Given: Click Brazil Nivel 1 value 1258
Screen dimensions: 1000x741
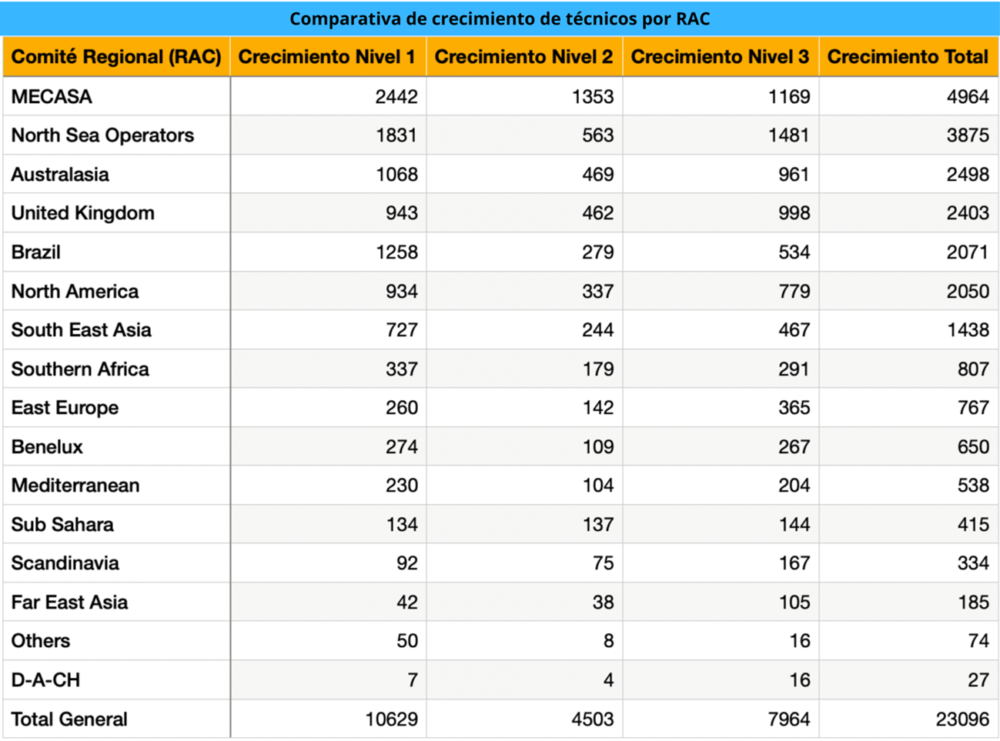Looking at the screenshot, I should click(397, 252).
